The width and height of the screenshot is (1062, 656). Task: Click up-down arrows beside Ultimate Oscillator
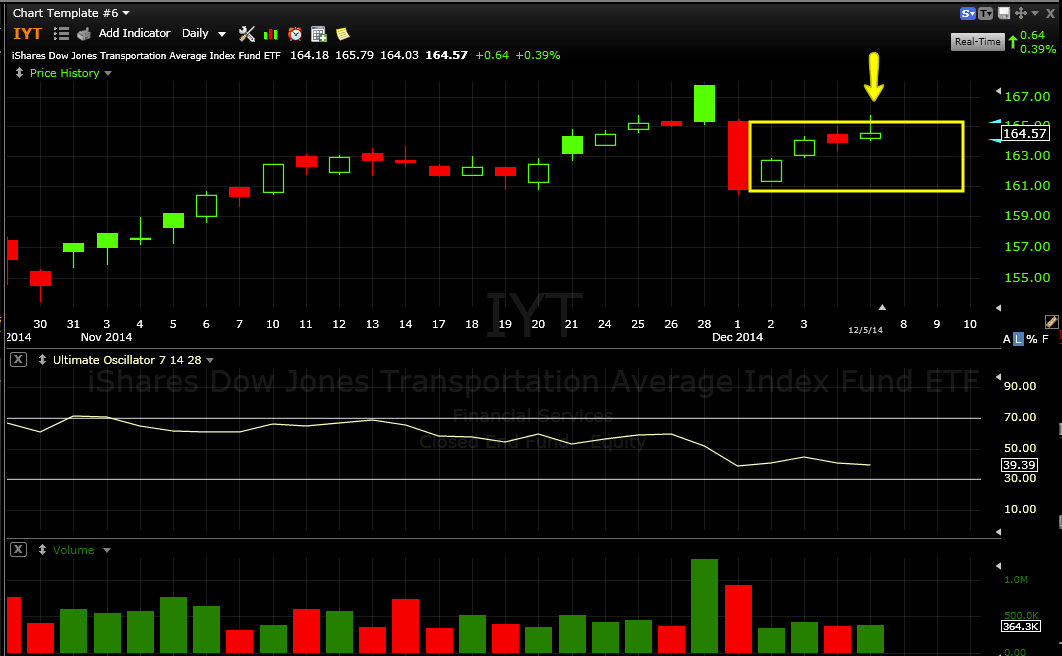click(x=42, y=359)
